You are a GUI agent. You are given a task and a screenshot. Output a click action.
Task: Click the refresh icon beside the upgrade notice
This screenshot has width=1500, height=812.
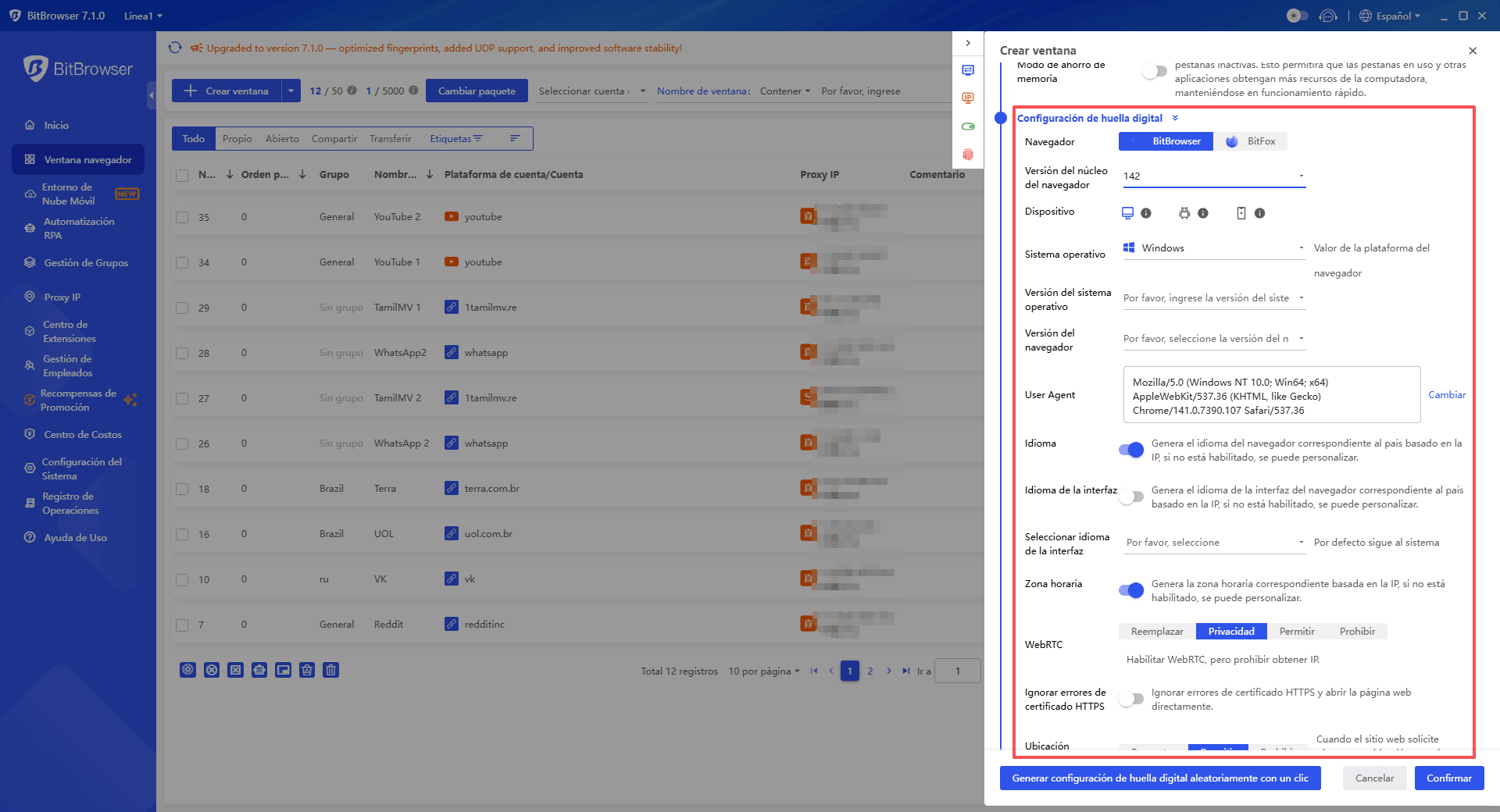[175, 48]
